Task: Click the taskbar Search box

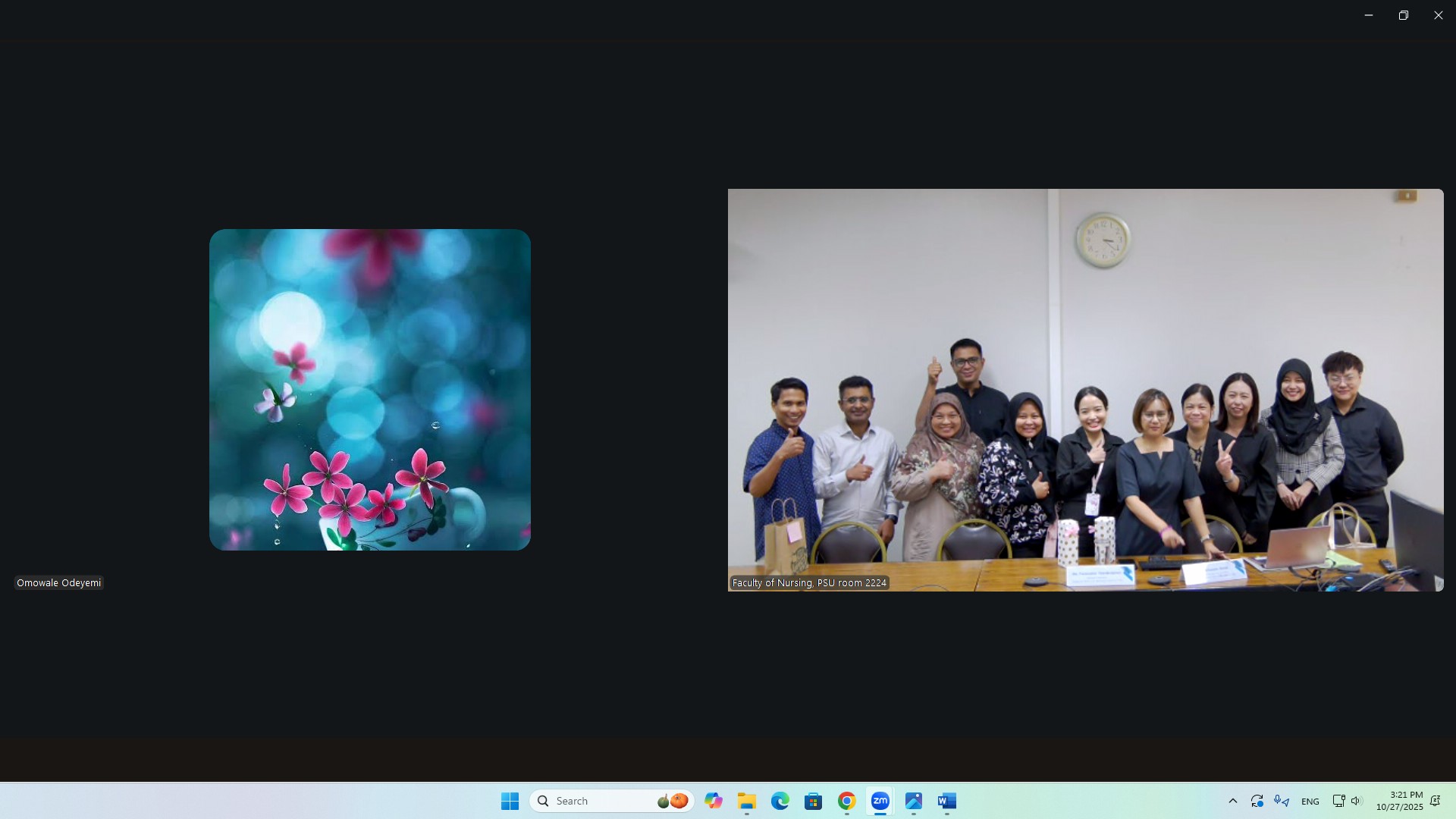Action: pos(599,801)
